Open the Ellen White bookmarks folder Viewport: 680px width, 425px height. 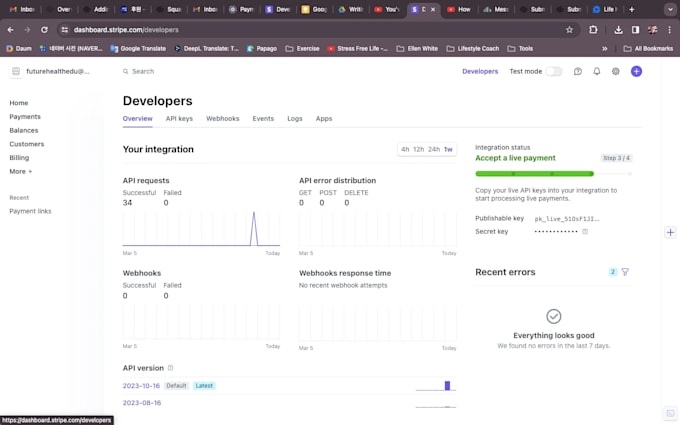[x=417, y=49]
